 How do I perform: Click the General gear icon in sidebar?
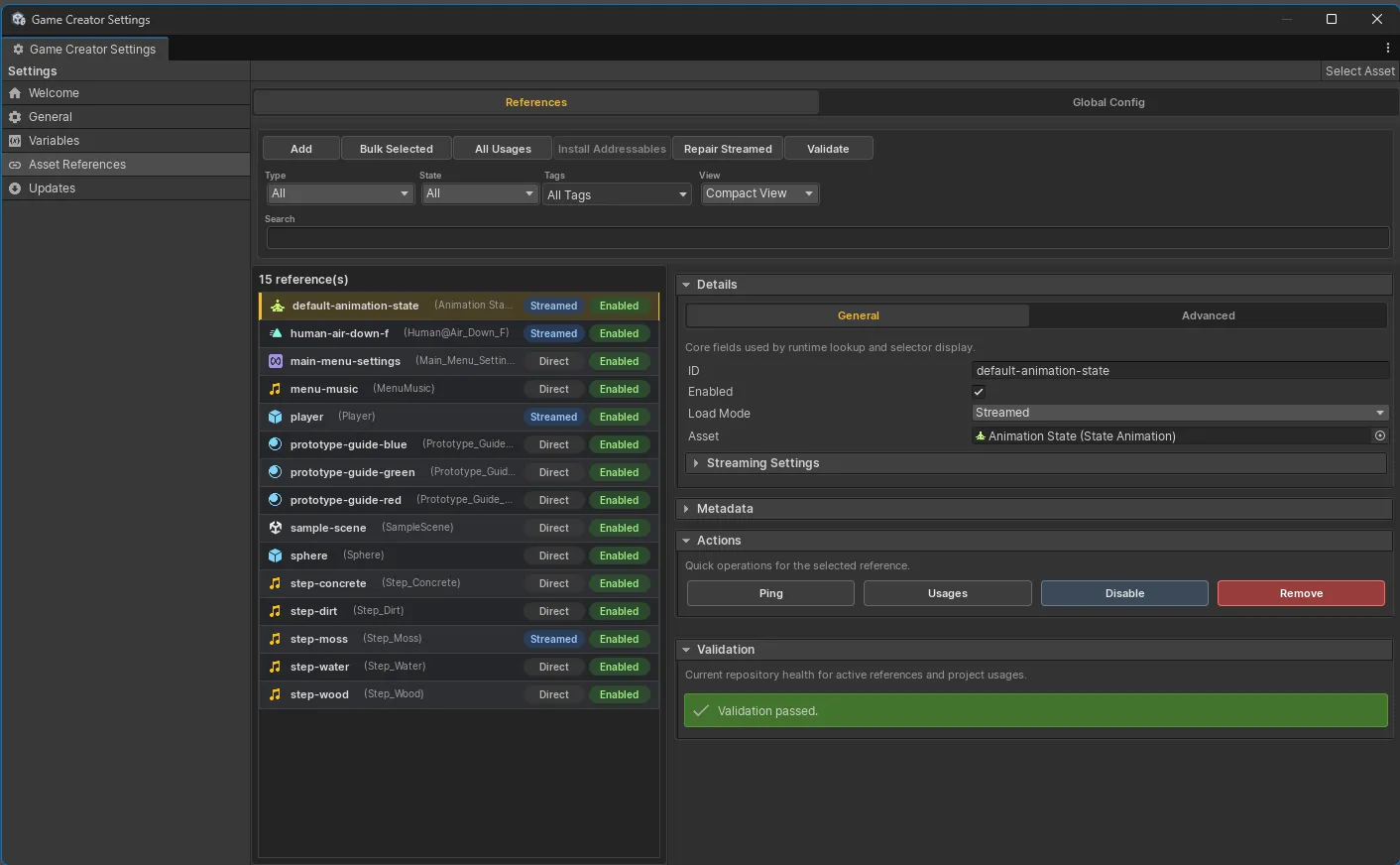coord(15,117)
